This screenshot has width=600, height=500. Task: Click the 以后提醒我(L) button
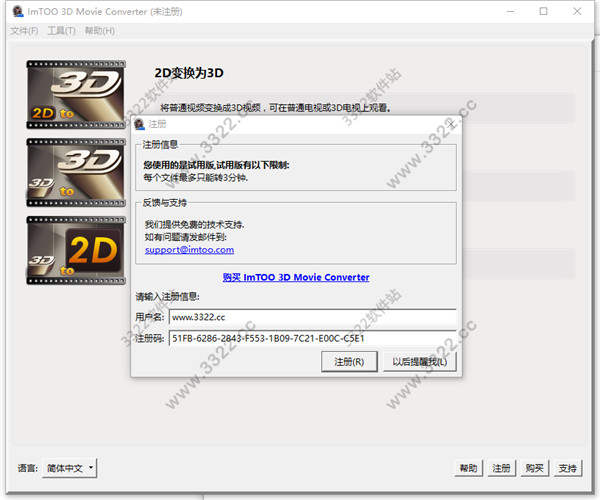click(x=420, y=362)
